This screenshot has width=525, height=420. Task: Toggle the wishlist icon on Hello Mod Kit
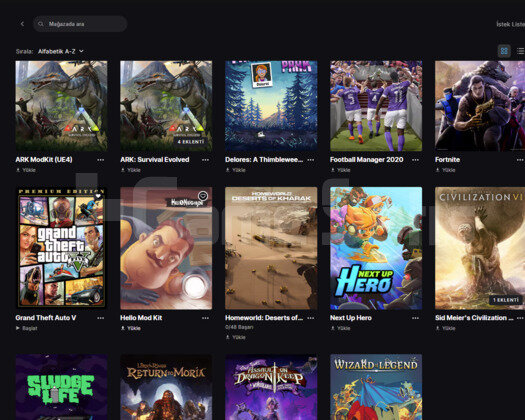203,196
